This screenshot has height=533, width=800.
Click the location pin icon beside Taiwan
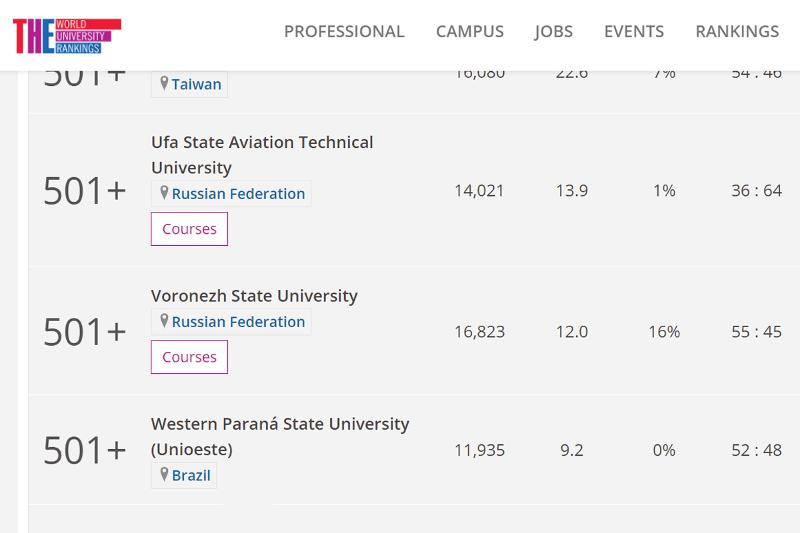[x=164, y=84]
